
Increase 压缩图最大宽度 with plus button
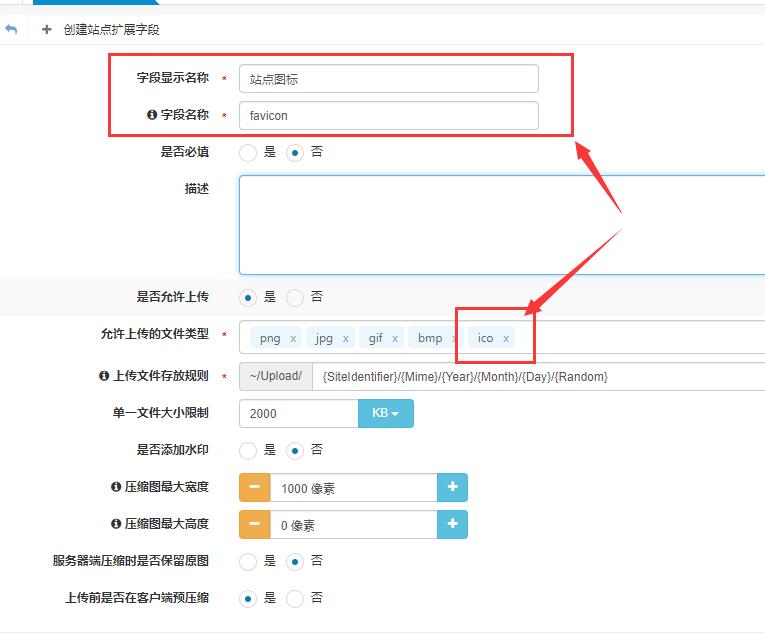(452, 487)
